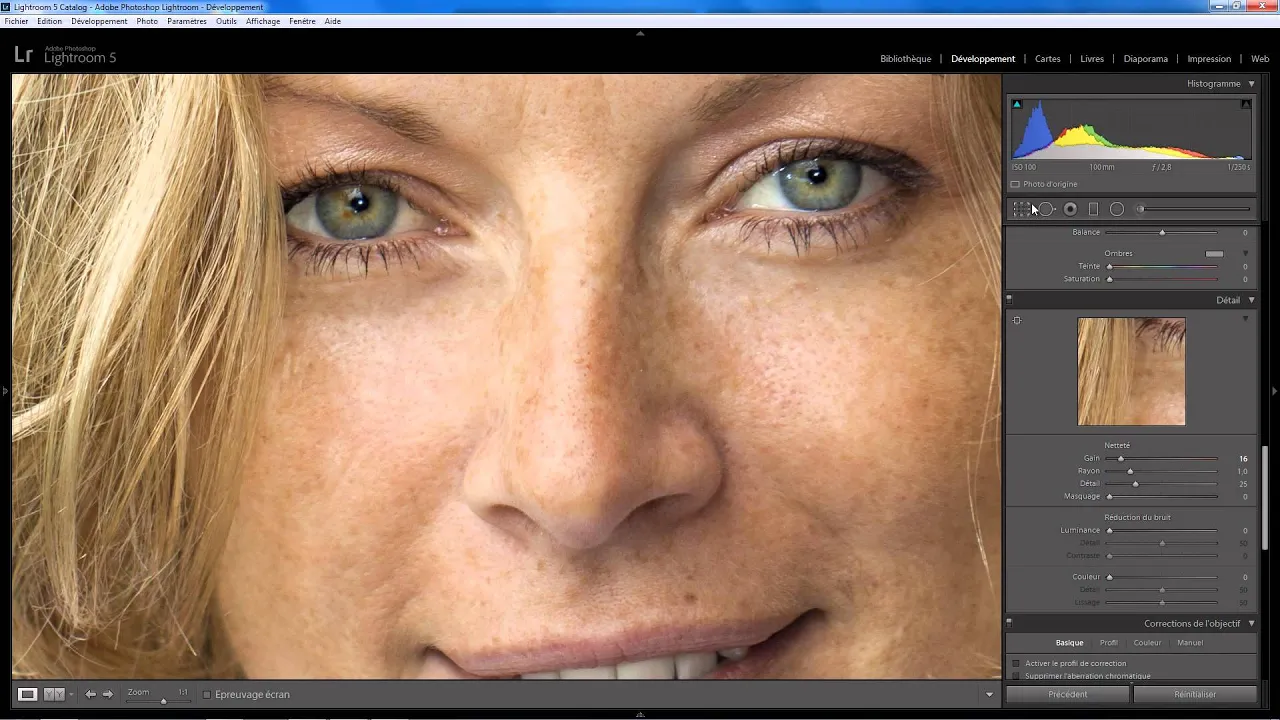1280x720 pixels.
Task: Click the Précédent button
Action: [1068, 694]
